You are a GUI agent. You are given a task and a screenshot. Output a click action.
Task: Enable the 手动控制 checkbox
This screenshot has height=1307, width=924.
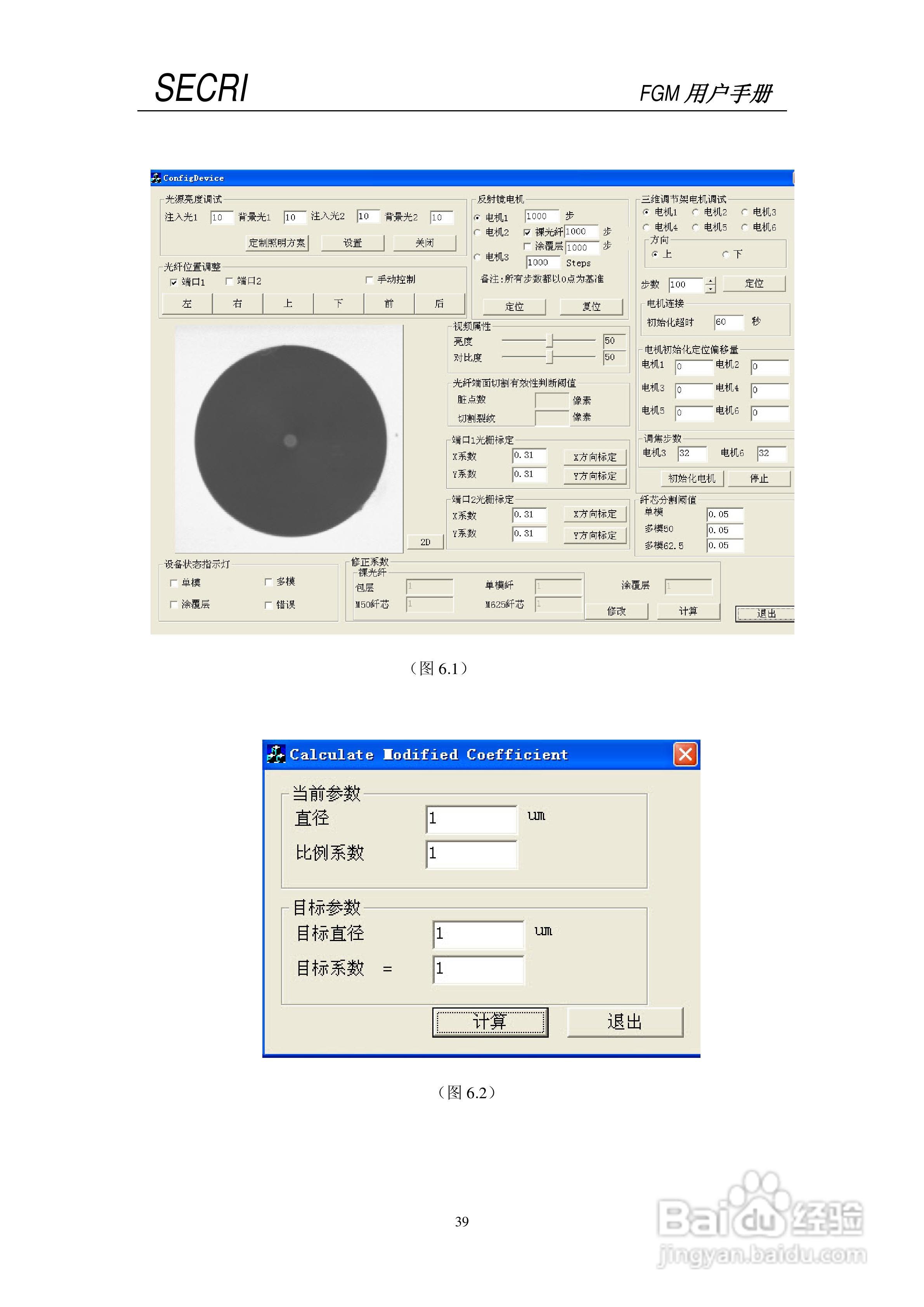(369, 280)
